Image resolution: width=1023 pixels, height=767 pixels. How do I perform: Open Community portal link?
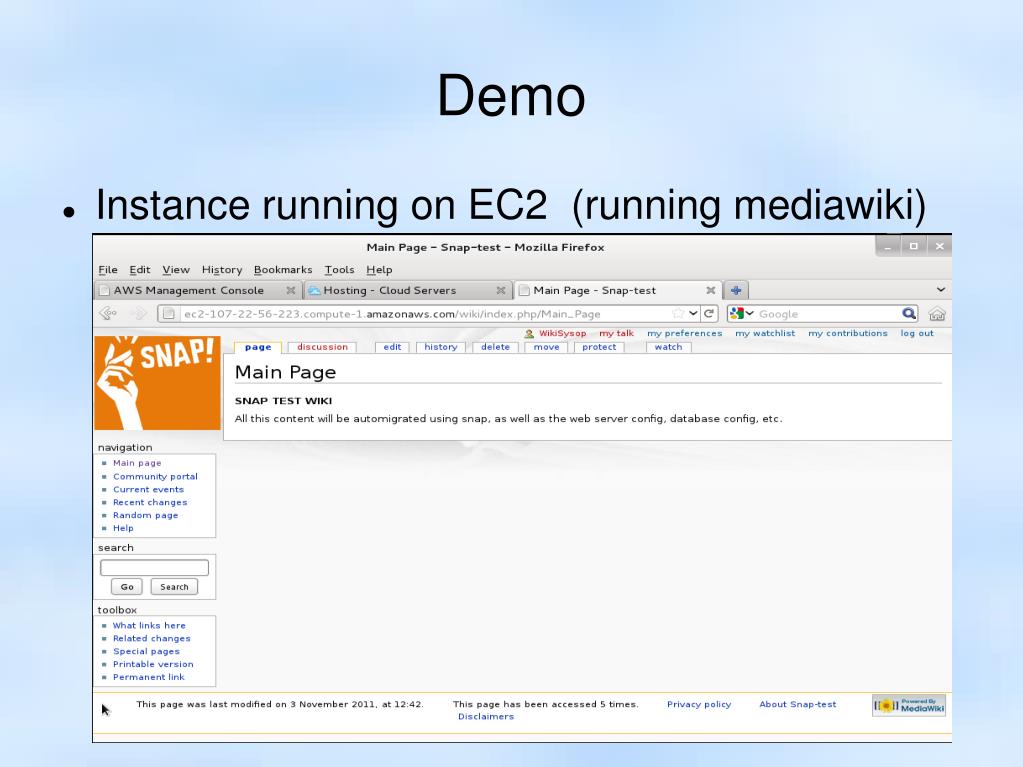coord(155,477)
